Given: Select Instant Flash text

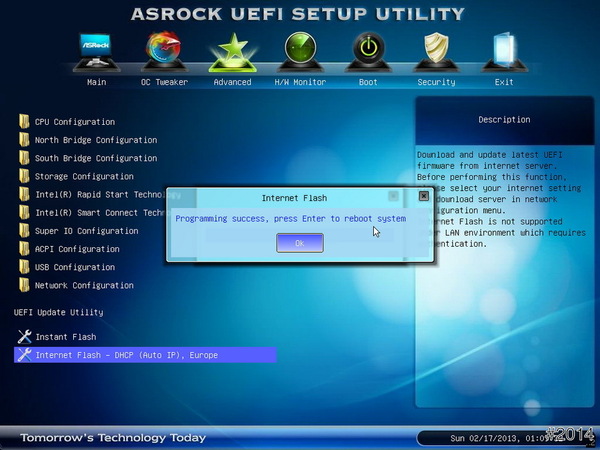Looking at the screenshot, I should 65,337.
